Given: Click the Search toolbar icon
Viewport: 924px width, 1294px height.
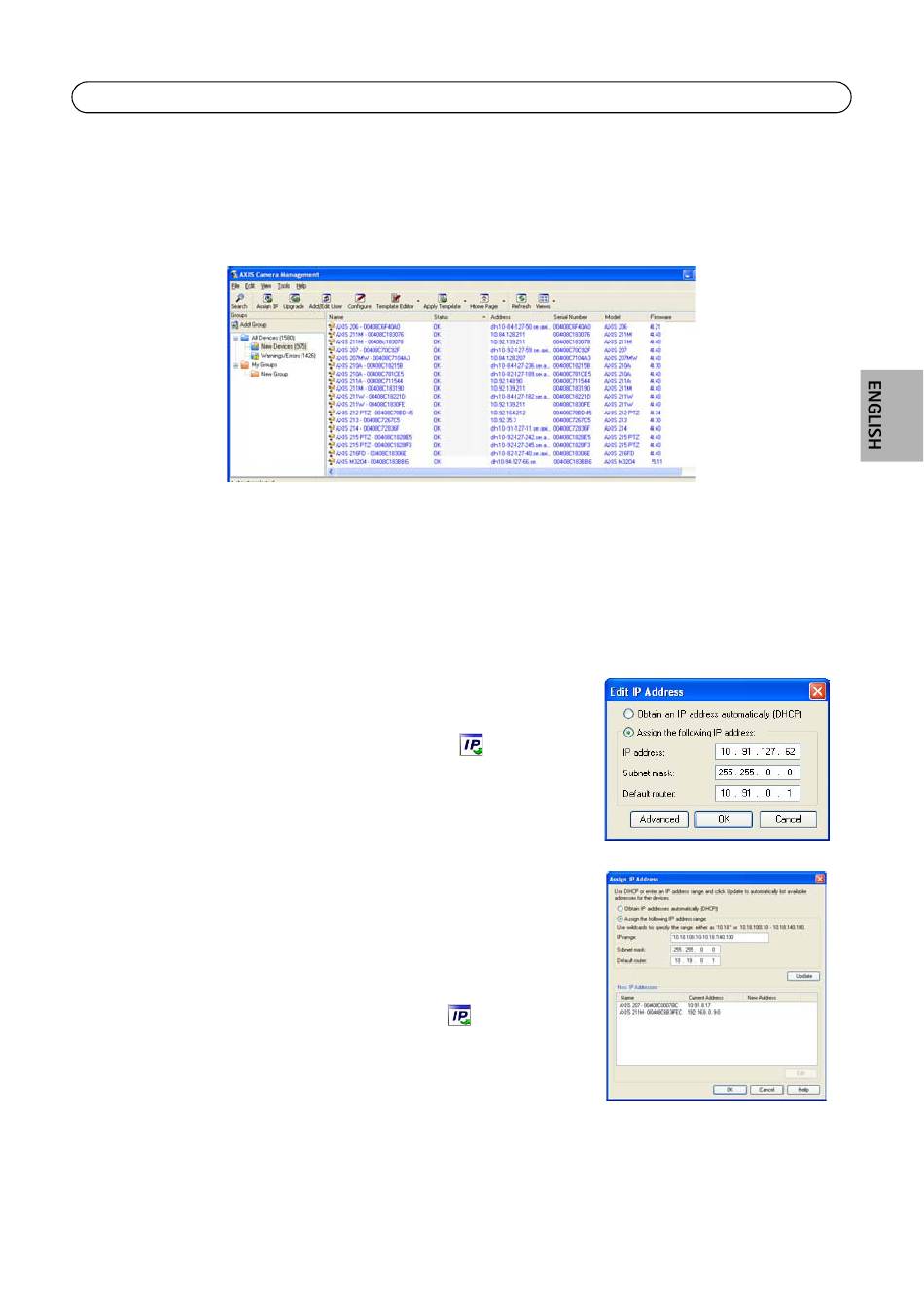Looking at the screenshot, I should pos(239,301).
